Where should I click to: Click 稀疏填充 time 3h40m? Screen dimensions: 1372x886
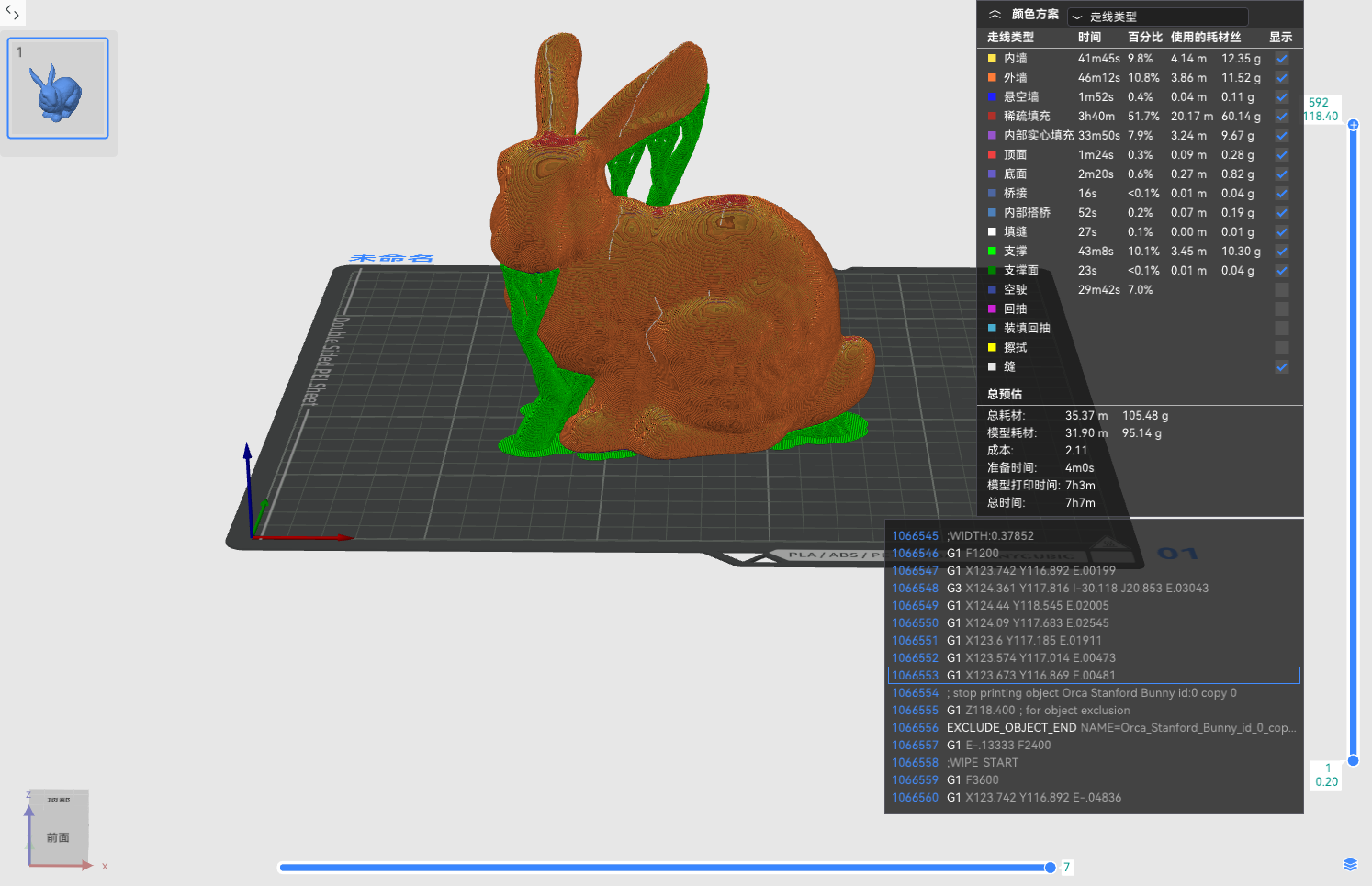click(x=1096, y=117)
